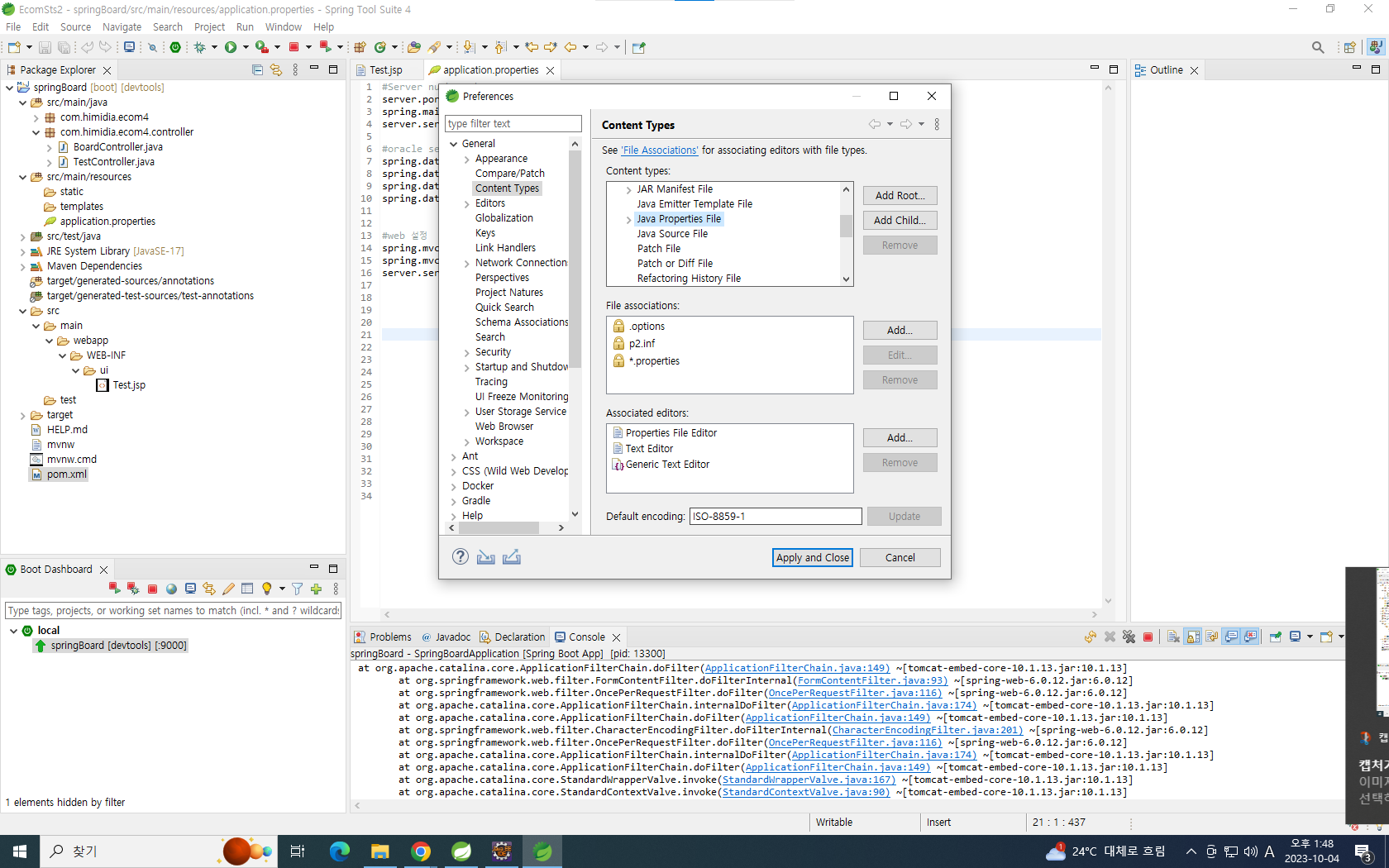Screen dimensions: 1389x868
Task: Click the Boot Dashboard tag filter field
Action: pyautogui.click(x=173, y=611)
